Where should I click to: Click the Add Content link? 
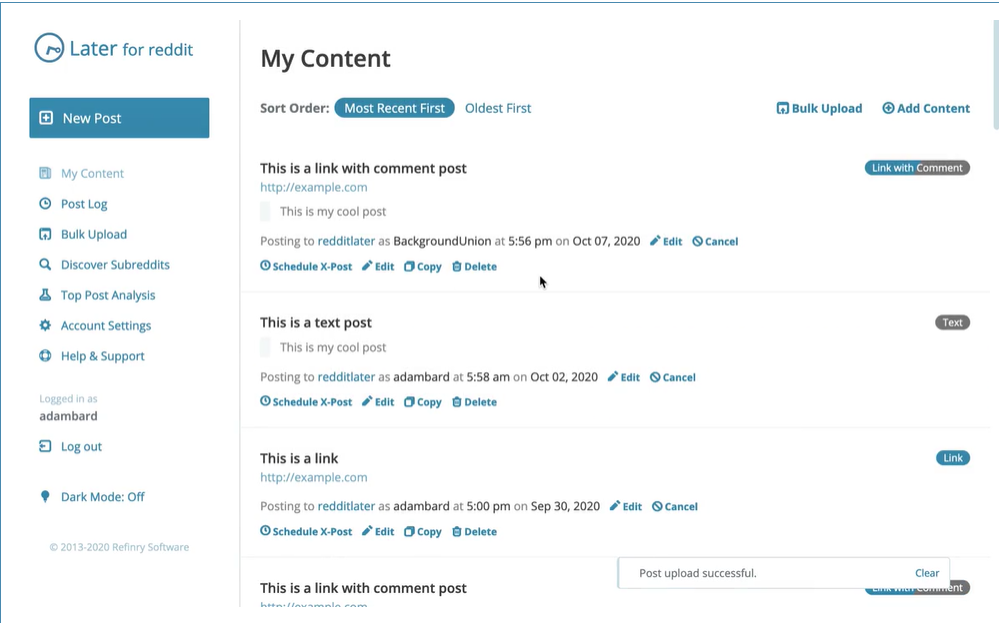(926, 108)
